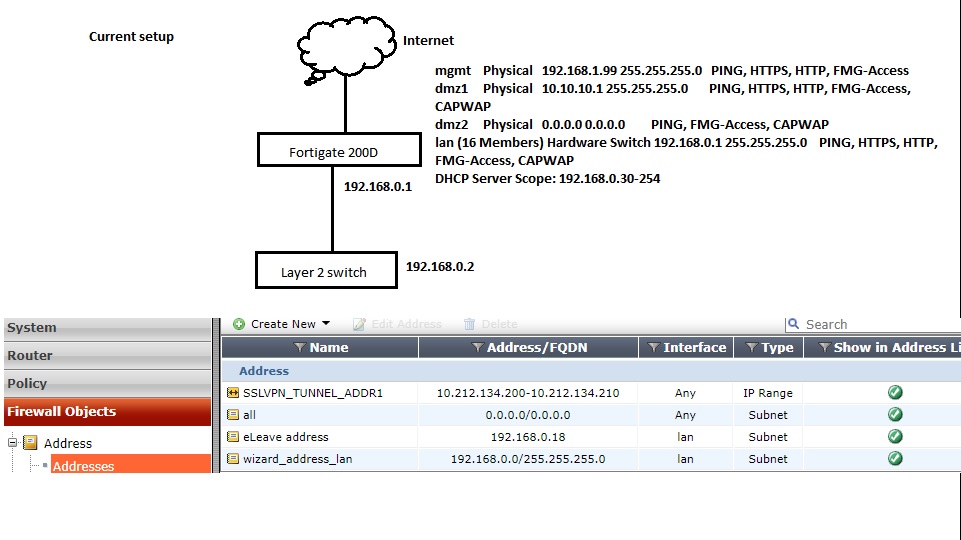Click the green check for the 'all' row
Image resolution: width=961 pixels, height=540 pixels.
895,414
